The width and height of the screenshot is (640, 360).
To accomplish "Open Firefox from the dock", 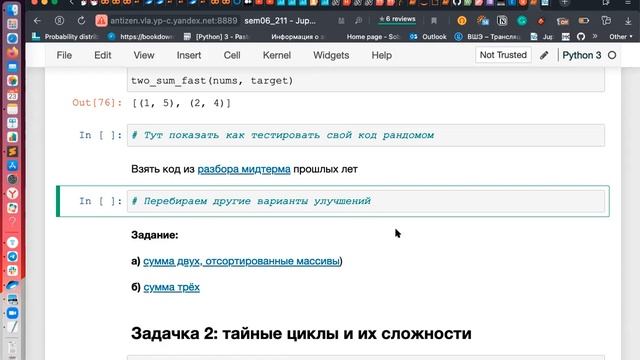I will [12, 53].
